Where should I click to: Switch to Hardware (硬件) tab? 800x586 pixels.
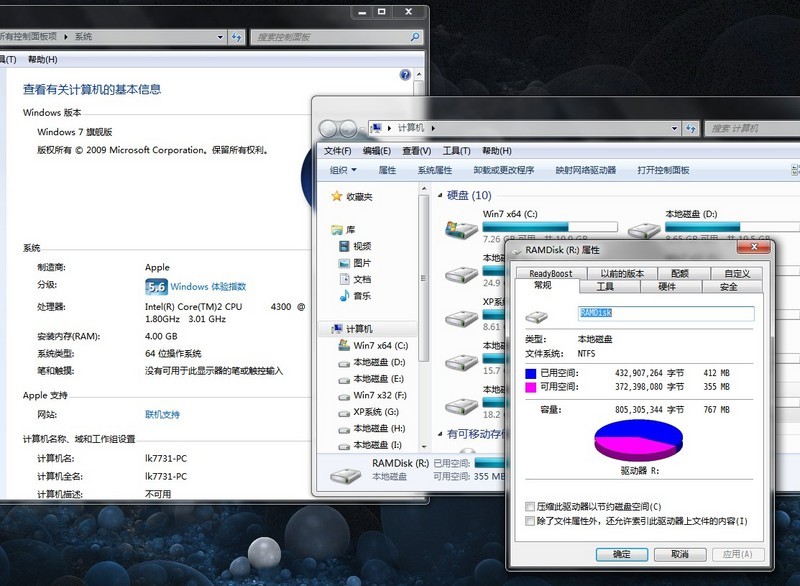click(666, 287)
